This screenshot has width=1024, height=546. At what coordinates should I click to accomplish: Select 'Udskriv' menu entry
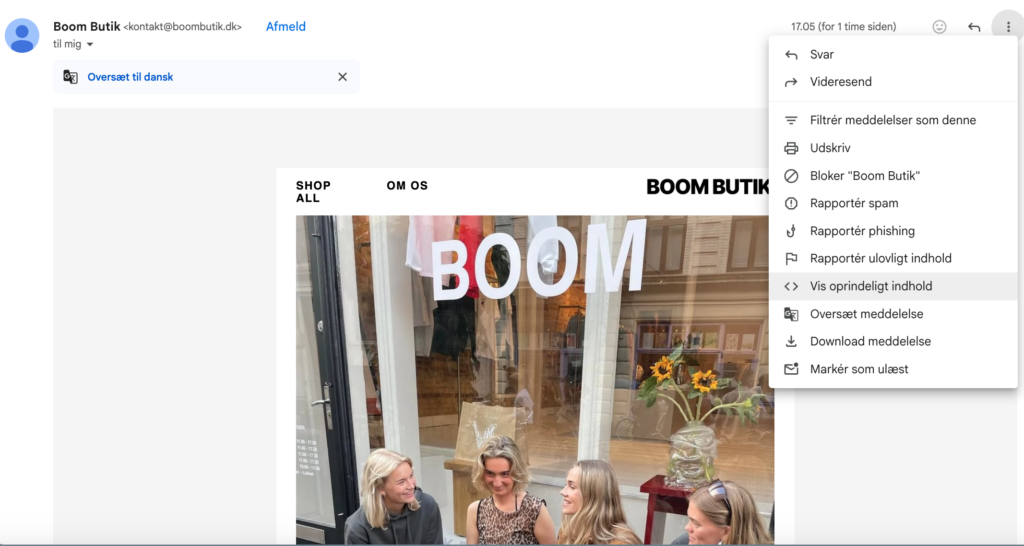pyautogui.click(x=893, y=148)
